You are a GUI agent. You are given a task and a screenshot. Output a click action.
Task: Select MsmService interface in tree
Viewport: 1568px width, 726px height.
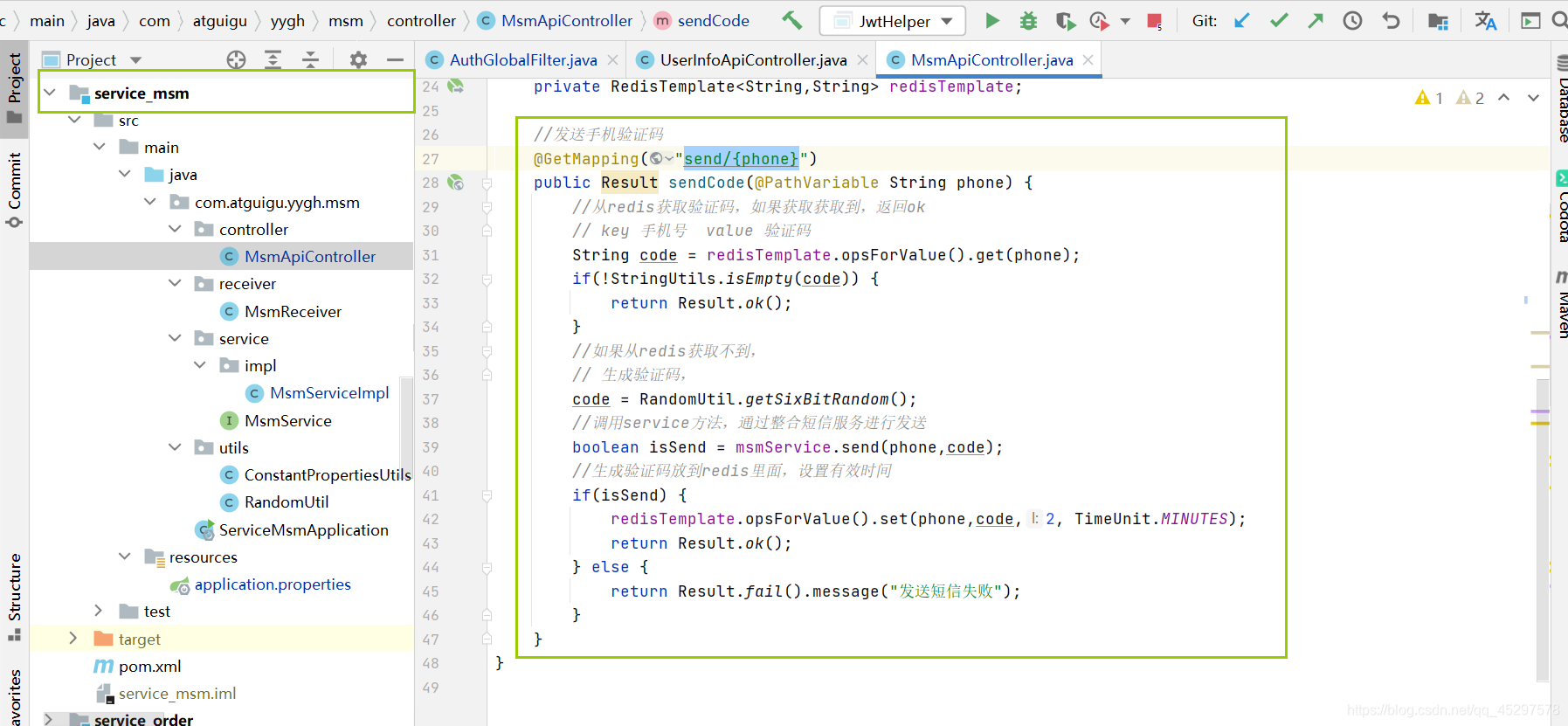[x=288, y=420]
